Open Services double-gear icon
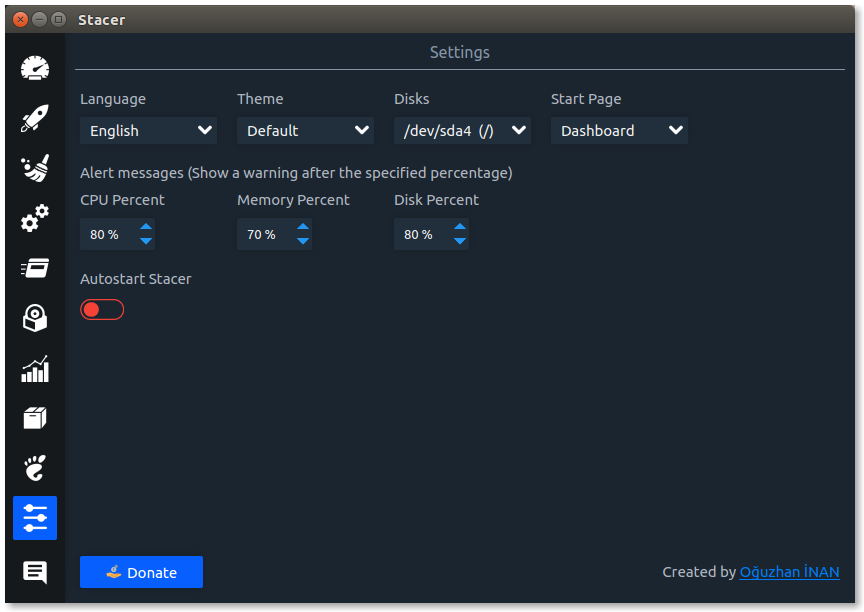This screenshot has height=612, width=864. [35, 218]
